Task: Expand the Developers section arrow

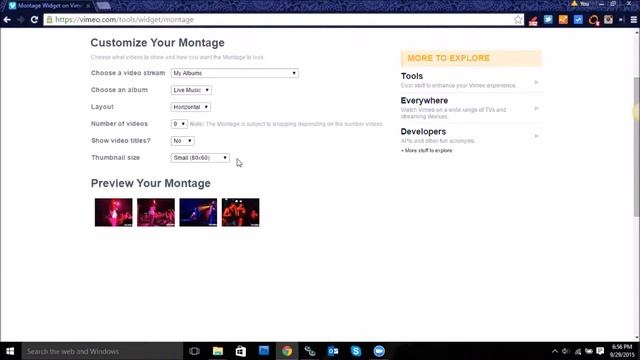Action: pyautogui.click(x=536, y=136)
